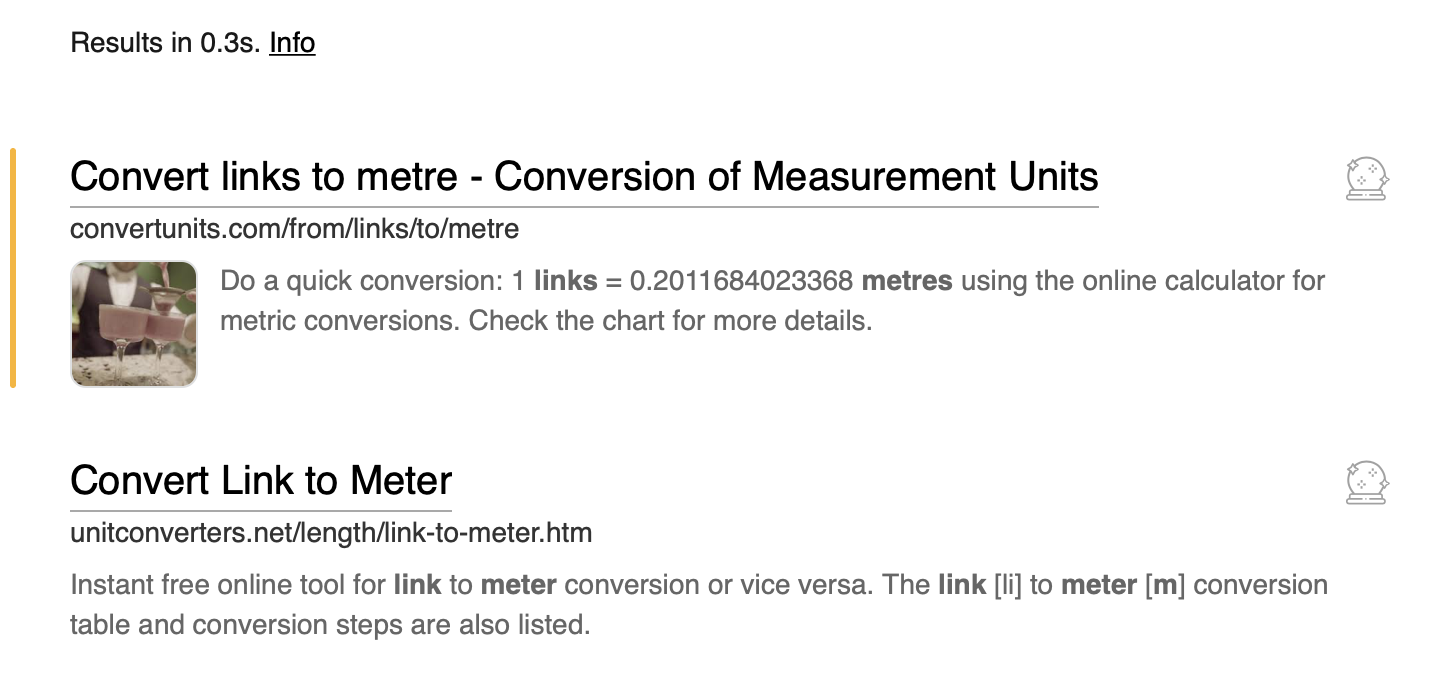This screenshot has height=688, width=1432.
Task: Open the Info link beside results time
Action: [292, 43]
